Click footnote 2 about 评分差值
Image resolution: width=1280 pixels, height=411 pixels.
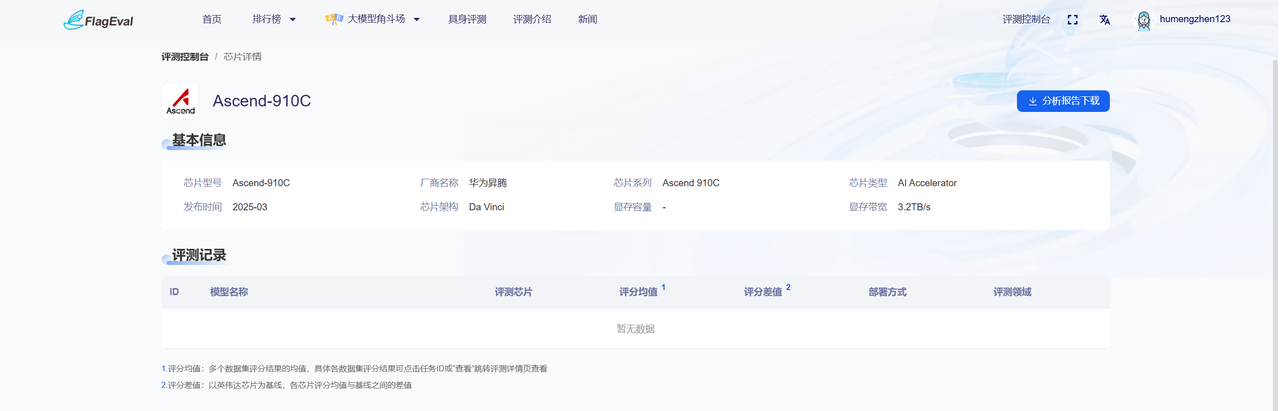pos(286,385)
